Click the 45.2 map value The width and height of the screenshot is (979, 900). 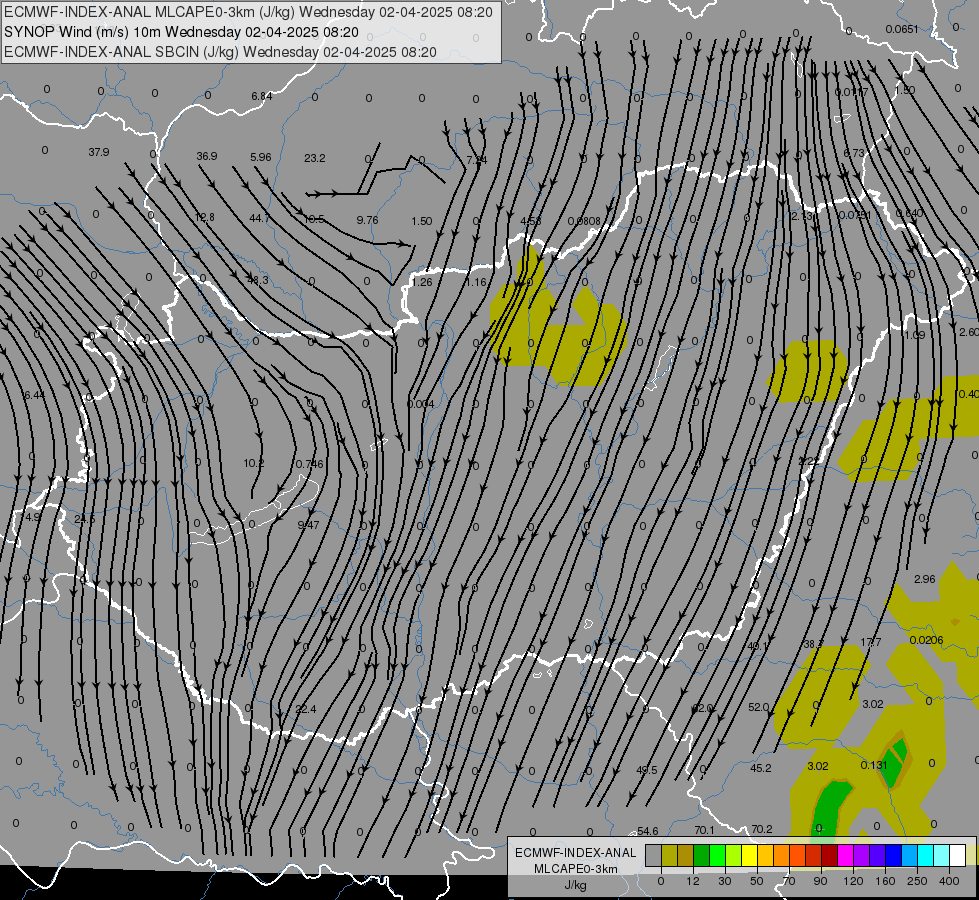(x=760, y=768)
